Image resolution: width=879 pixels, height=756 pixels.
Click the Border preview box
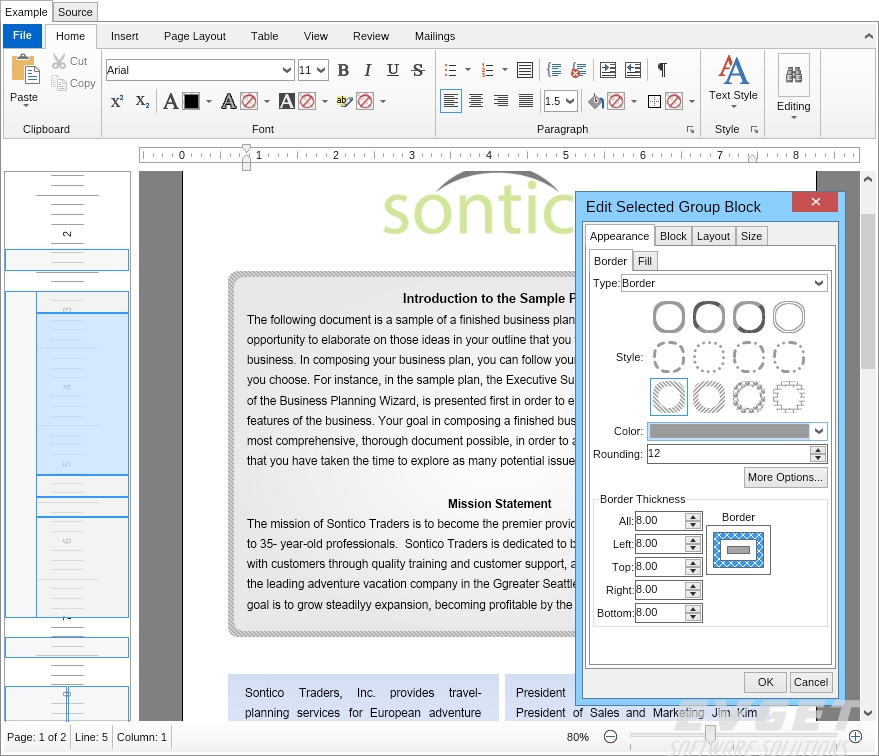pos(738,550)
